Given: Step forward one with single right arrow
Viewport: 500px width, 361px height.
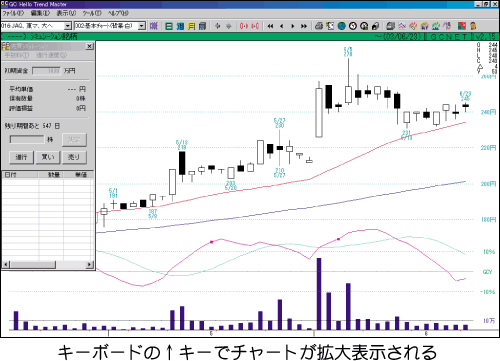Looking at the screenshot, I should click(293, 26).
